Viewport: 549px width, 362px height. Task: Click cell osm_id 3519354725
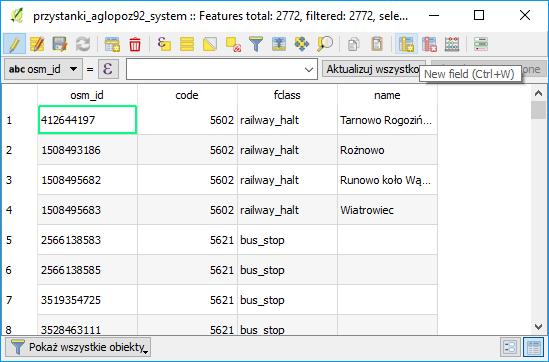coord(87,300)
